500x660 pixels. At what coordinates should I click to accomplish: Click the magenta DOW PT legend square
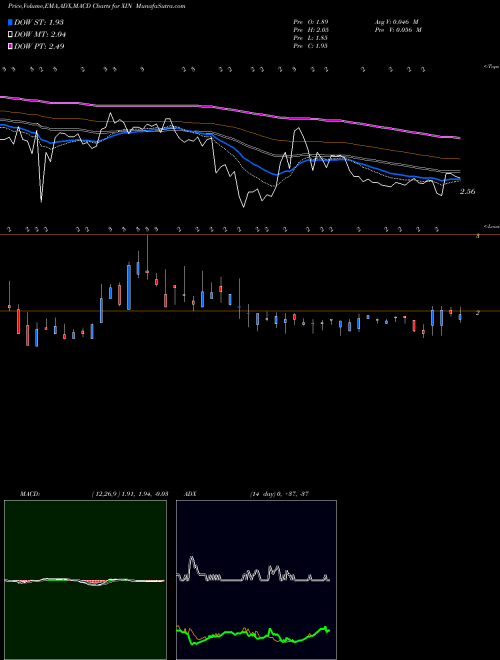click(x=11, y=46)
